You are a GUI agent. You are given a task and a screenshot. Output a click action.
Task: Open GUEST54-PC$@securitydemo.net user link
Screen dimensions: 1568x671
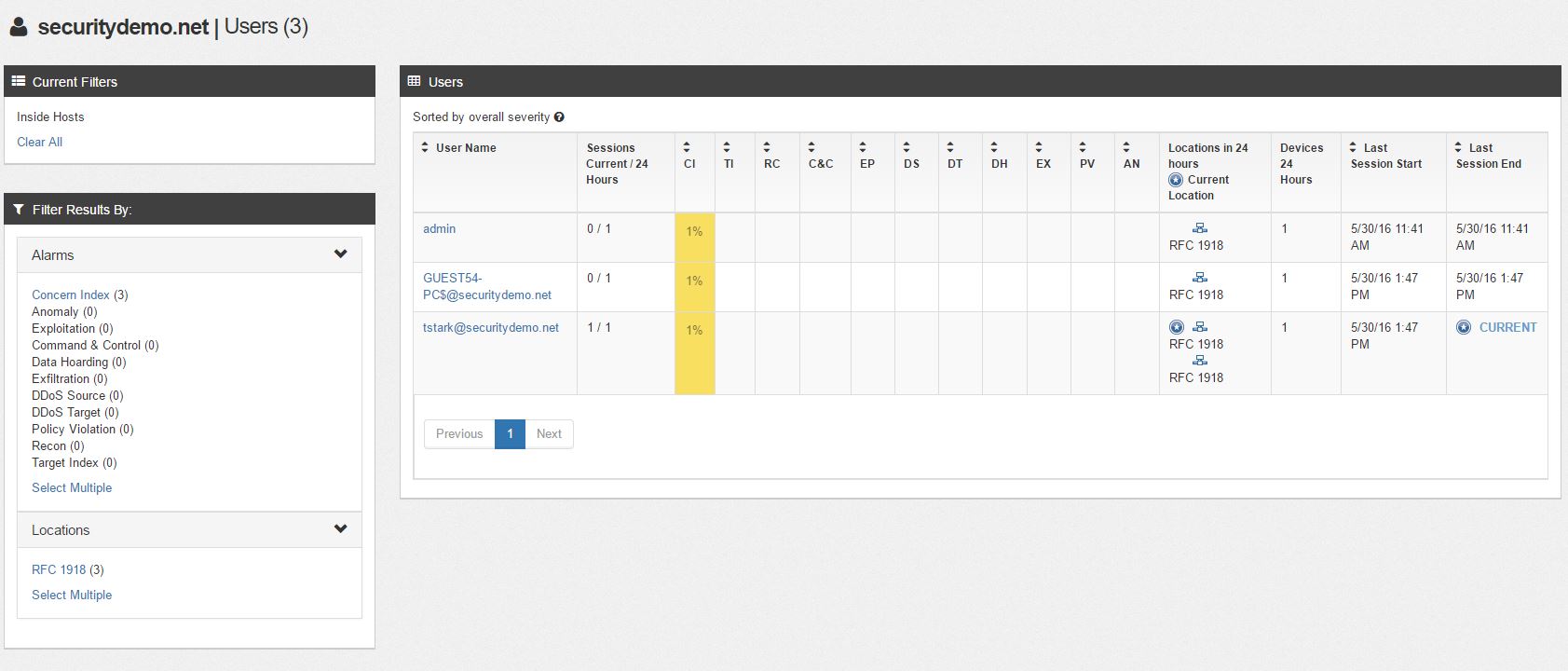487,286
